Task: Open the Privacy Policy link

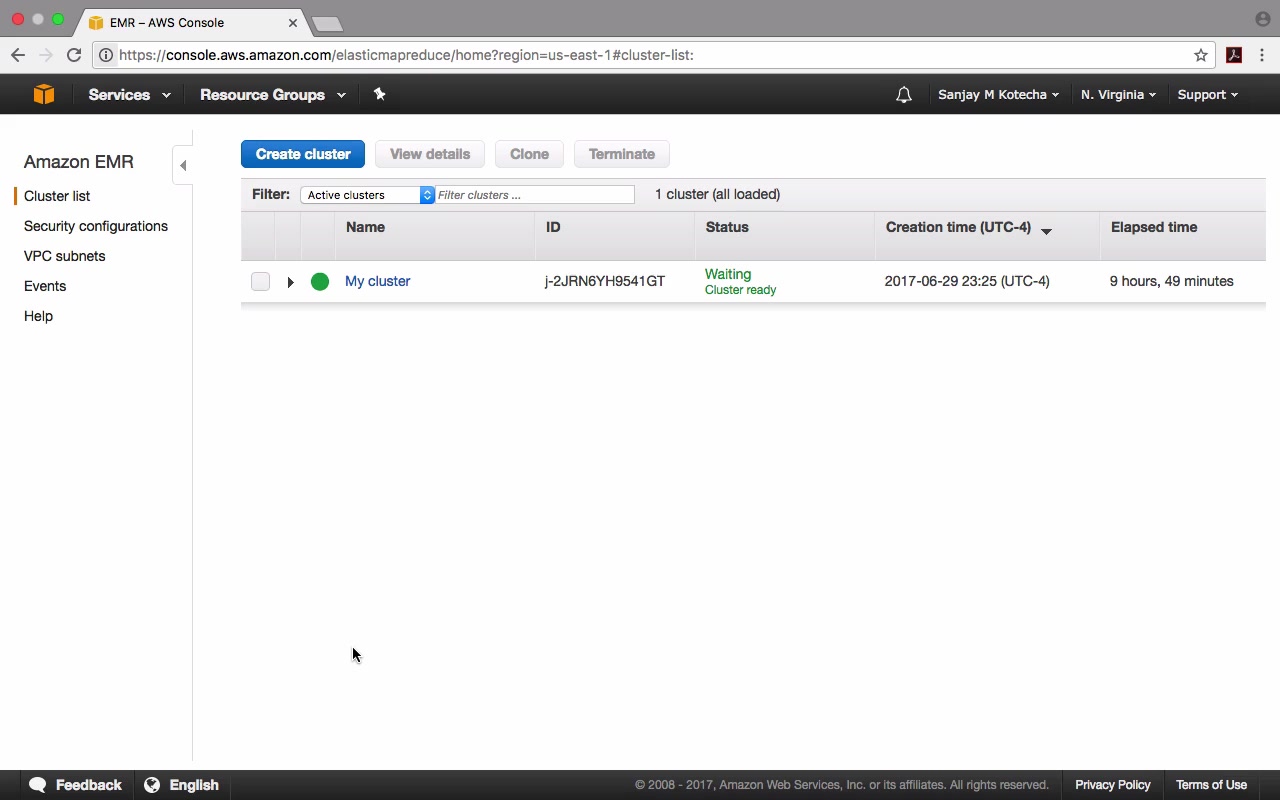Action: [x=1113, y=785]
